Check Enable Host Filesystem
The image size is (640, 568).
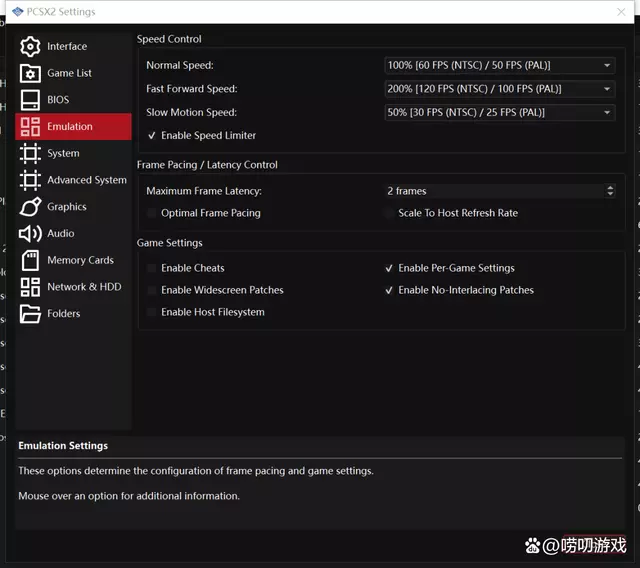(152, 312)
